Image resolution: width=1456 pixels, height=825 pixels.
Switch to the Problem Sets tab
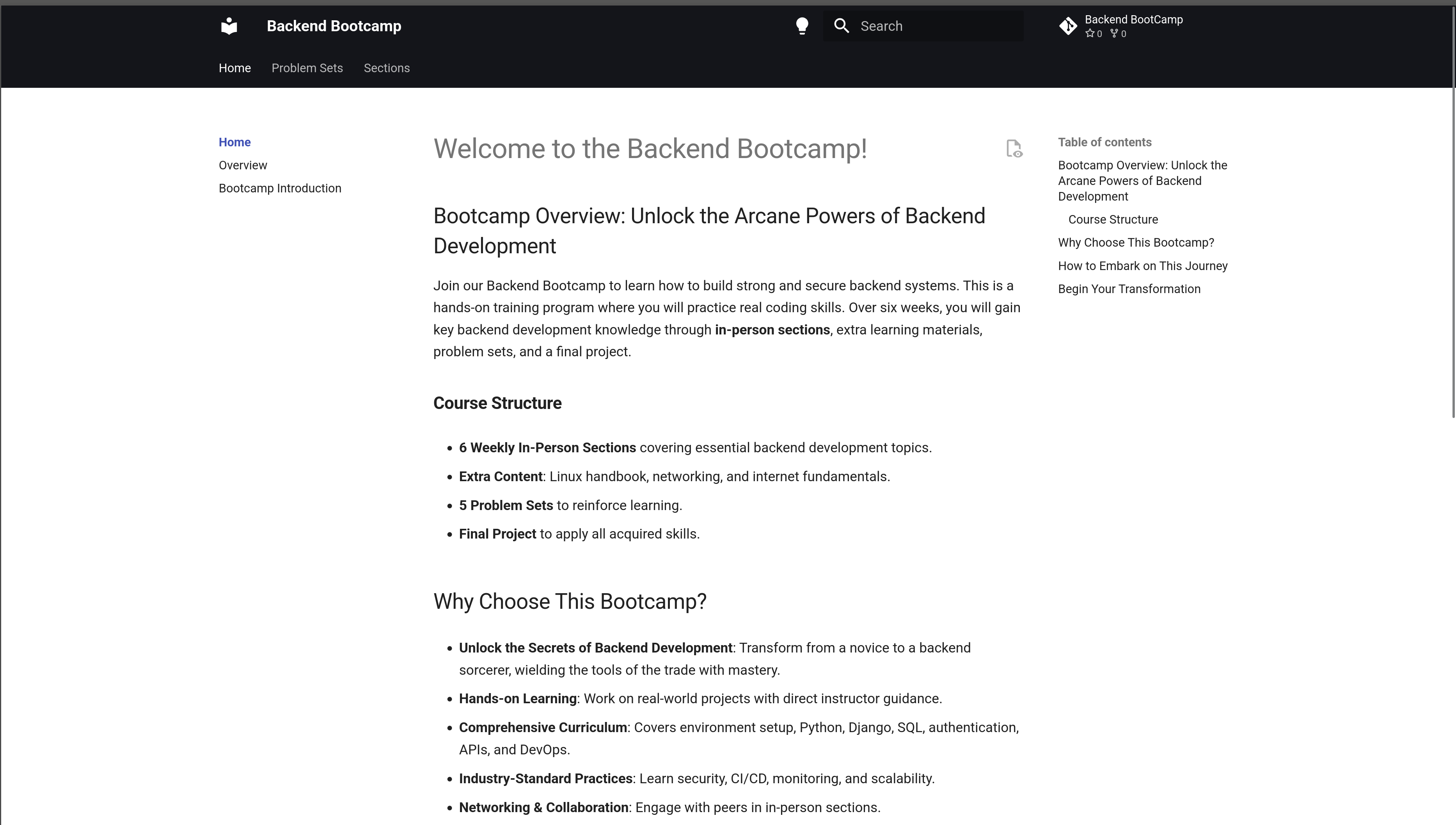tap(307, 68)
